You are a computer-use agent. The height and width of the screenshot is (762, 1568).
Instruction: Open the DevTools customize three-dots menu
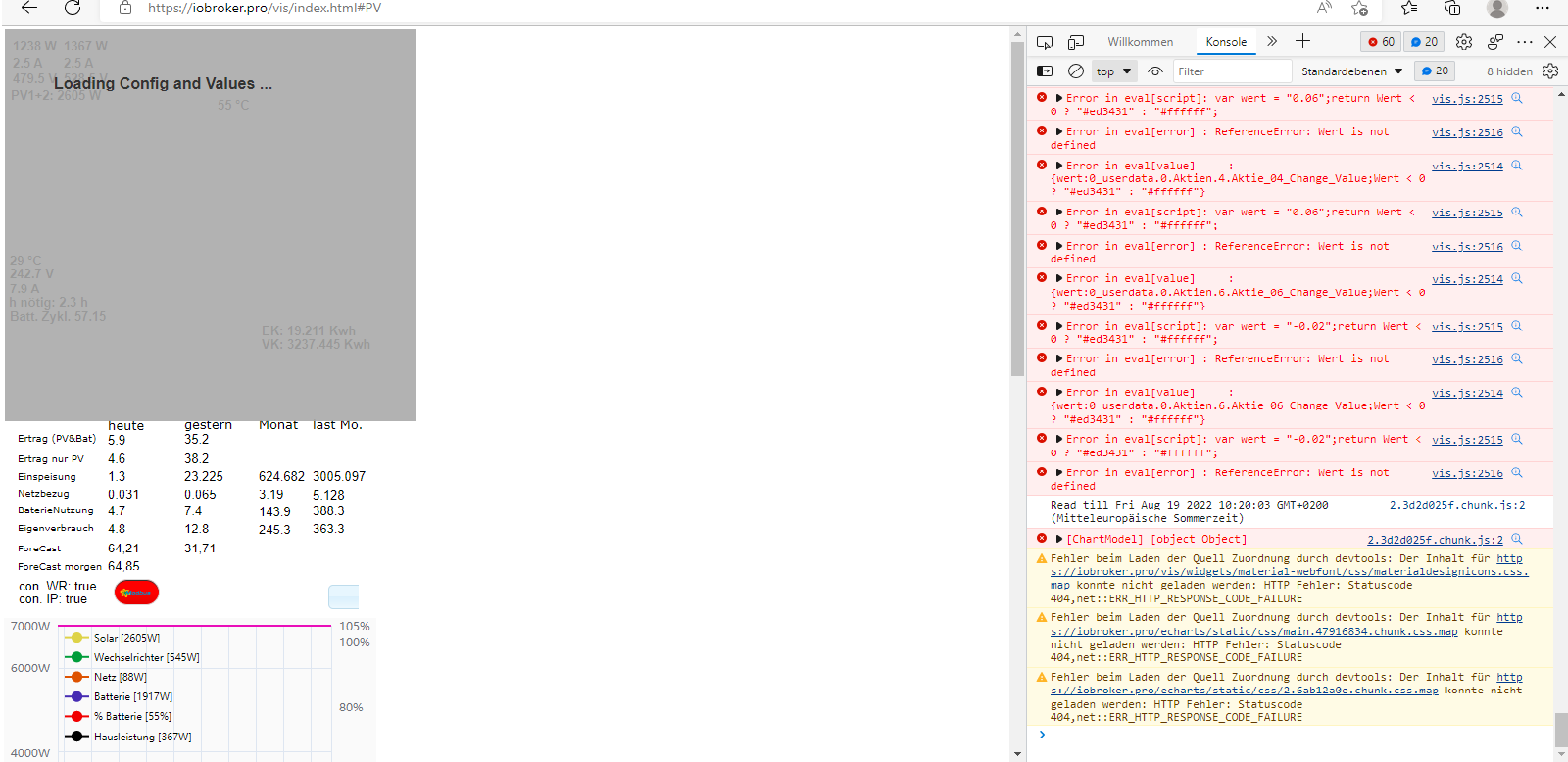click(x=1525, y=42)
